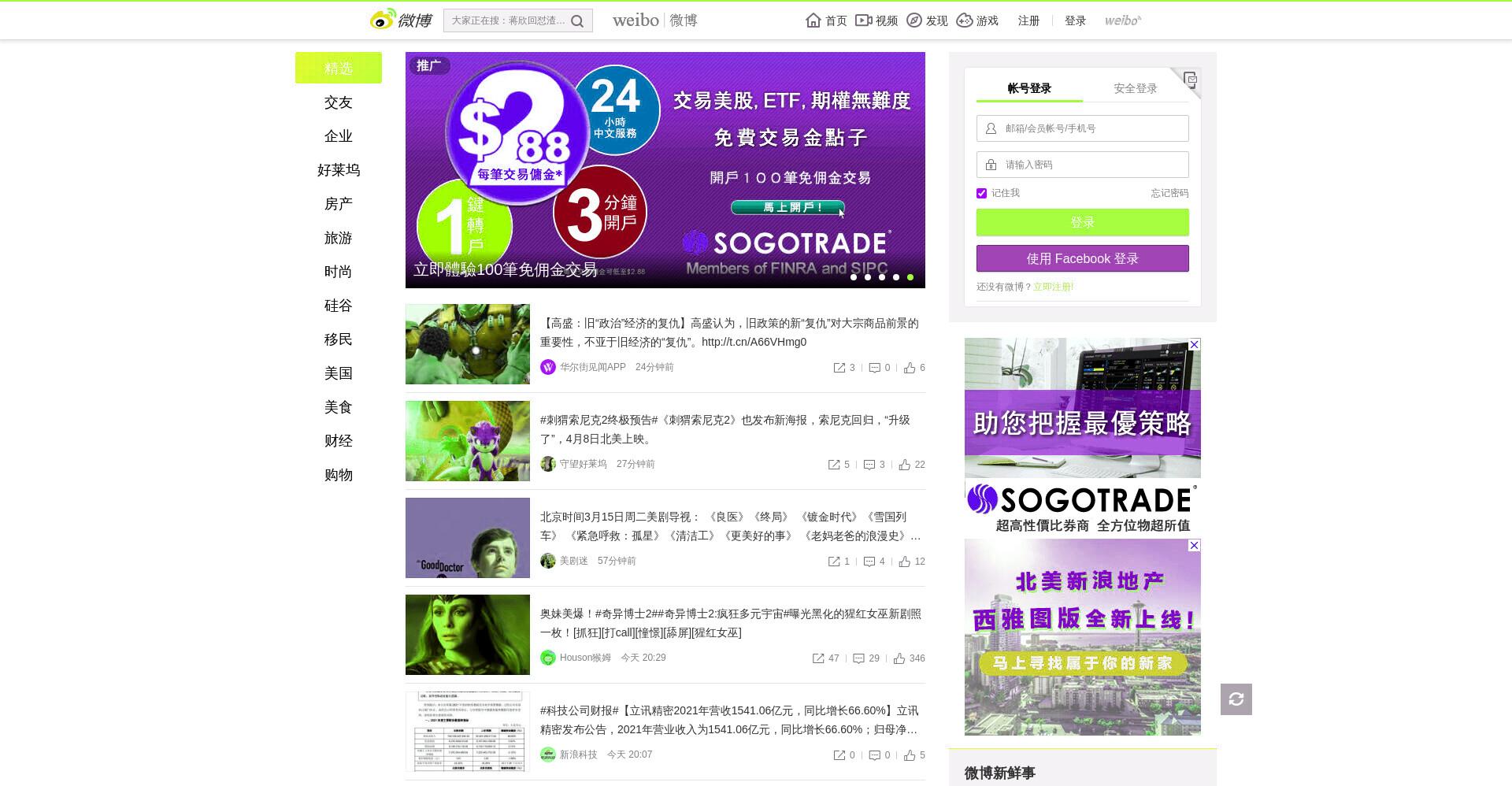Click the 美剧迷 author name
1512x786 pixels.
click(574, 561)
